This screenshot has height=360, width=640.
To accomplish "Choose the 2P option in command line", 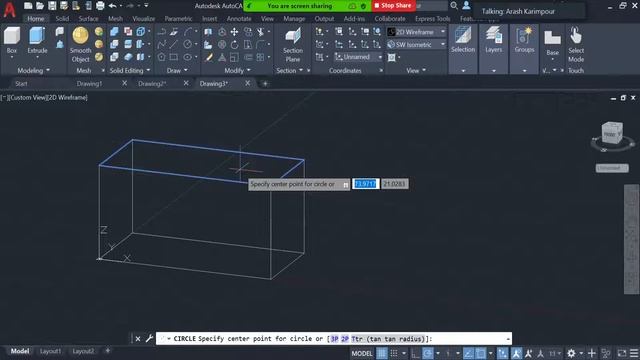I will (x=345, y=339).
